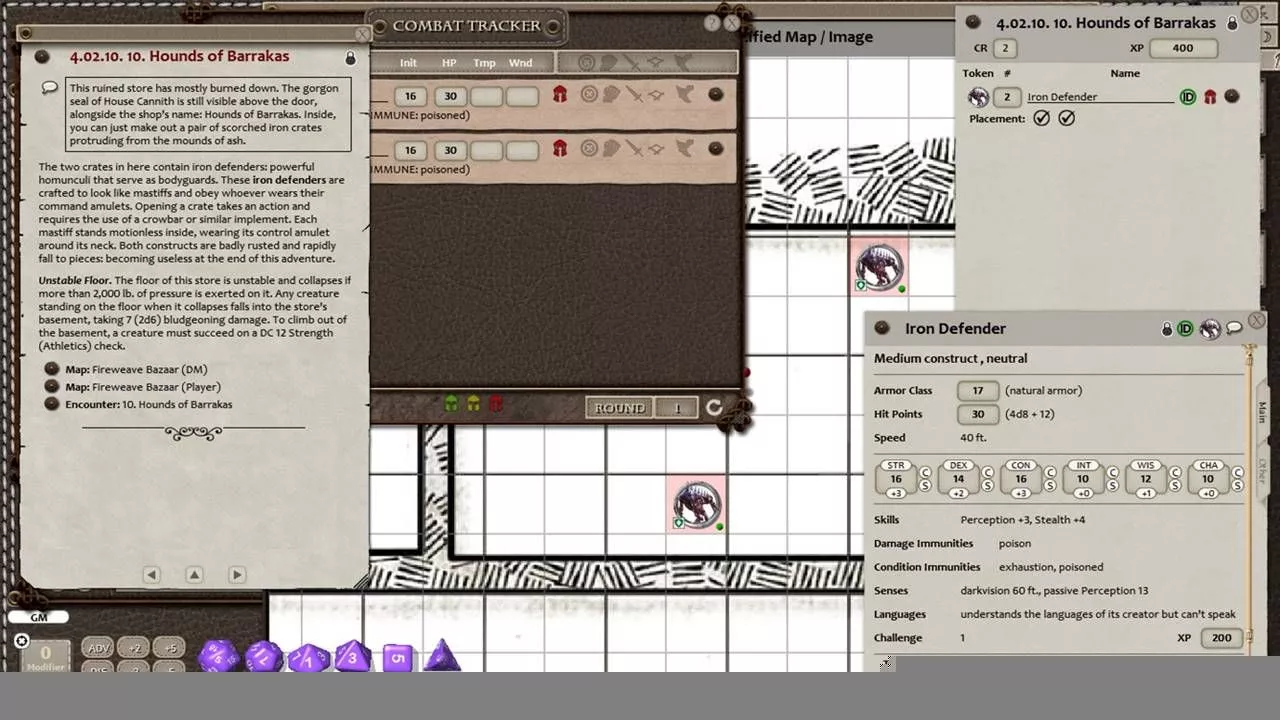Screen dimensions: 1280x720
Task: Go up to story index arrow
Action: tap(194, 574)
